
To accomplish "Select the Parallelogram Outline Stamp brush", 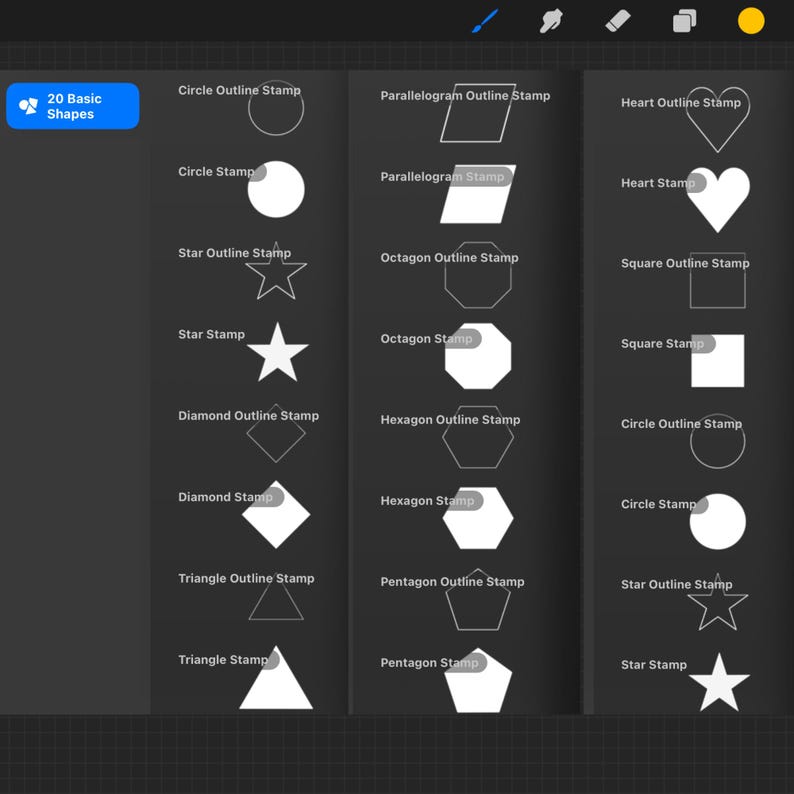I will 466,113.
